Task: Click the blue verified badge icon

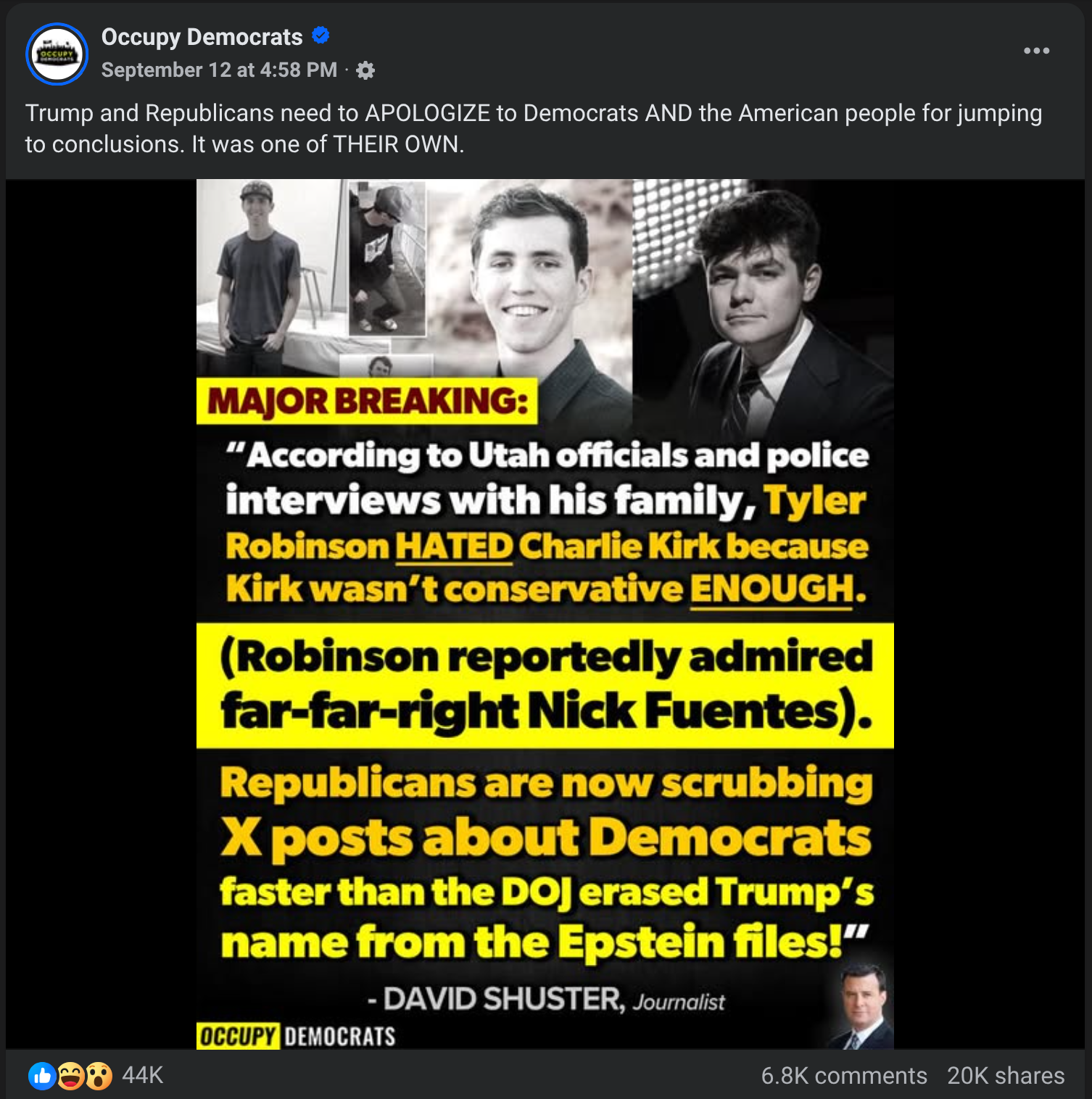Action: 320,35
